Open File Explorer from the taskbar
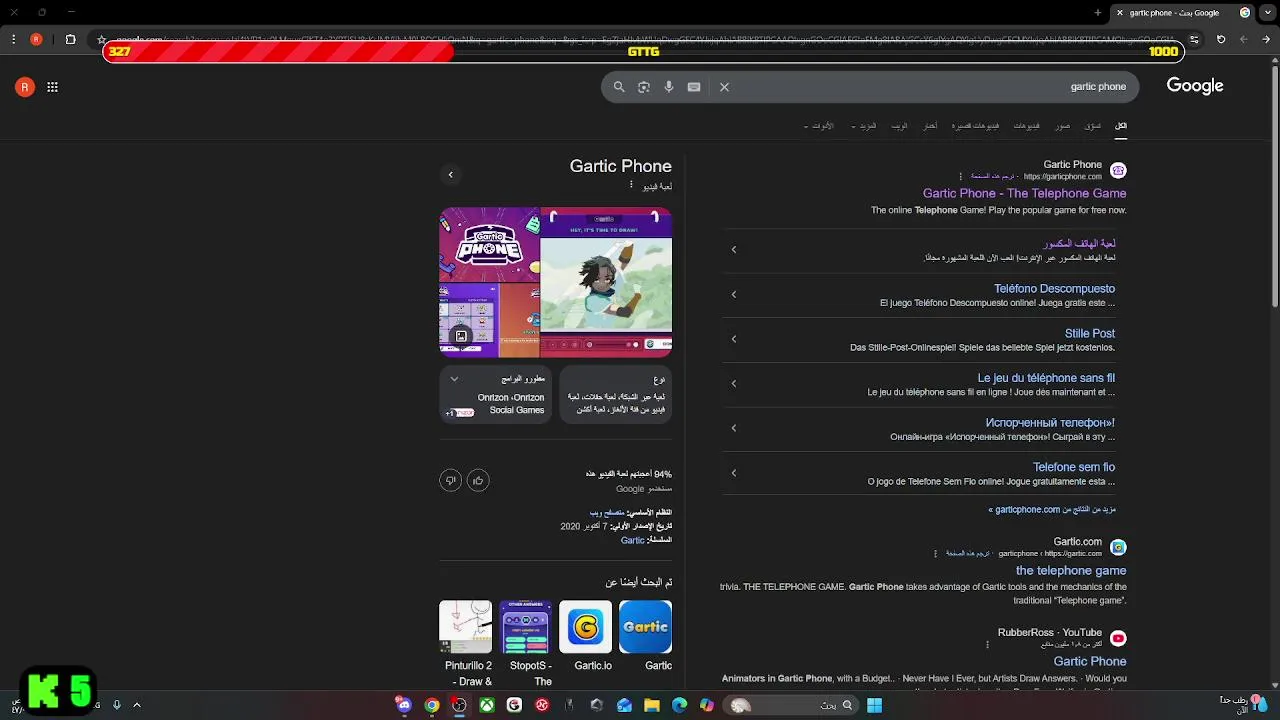Image resolution: width=1280 pixels, height=720 pixels. [x=652, y=705]
